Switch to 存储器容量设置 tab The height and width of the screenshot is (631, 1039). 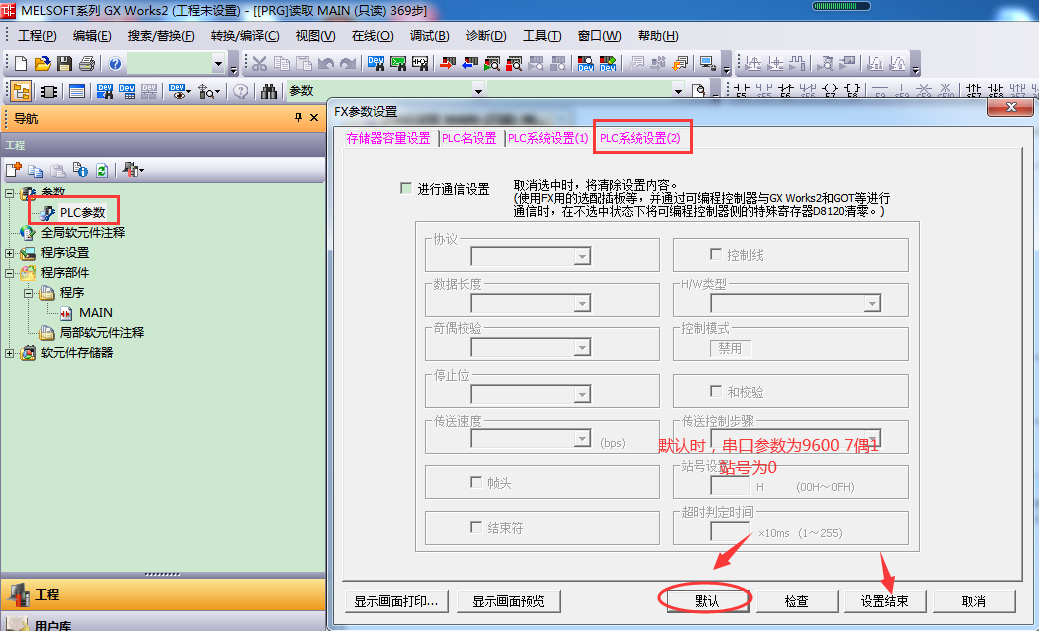point(388,139)
